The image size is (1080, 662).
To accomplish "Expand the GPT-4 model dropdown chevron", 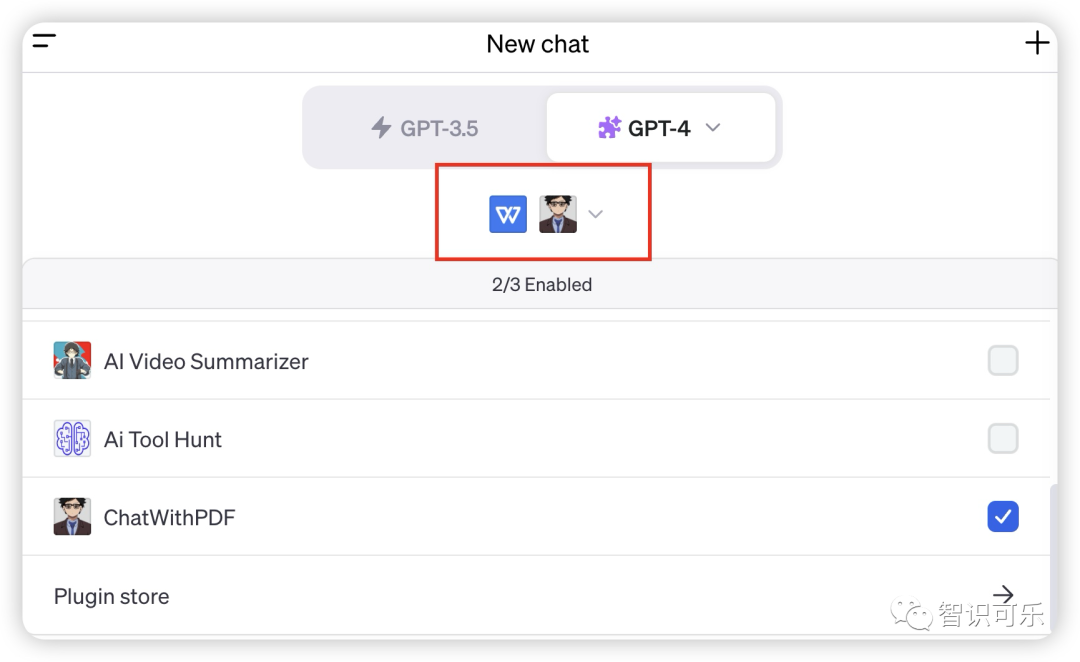I will pyautogui.click(x=713, y=127).
